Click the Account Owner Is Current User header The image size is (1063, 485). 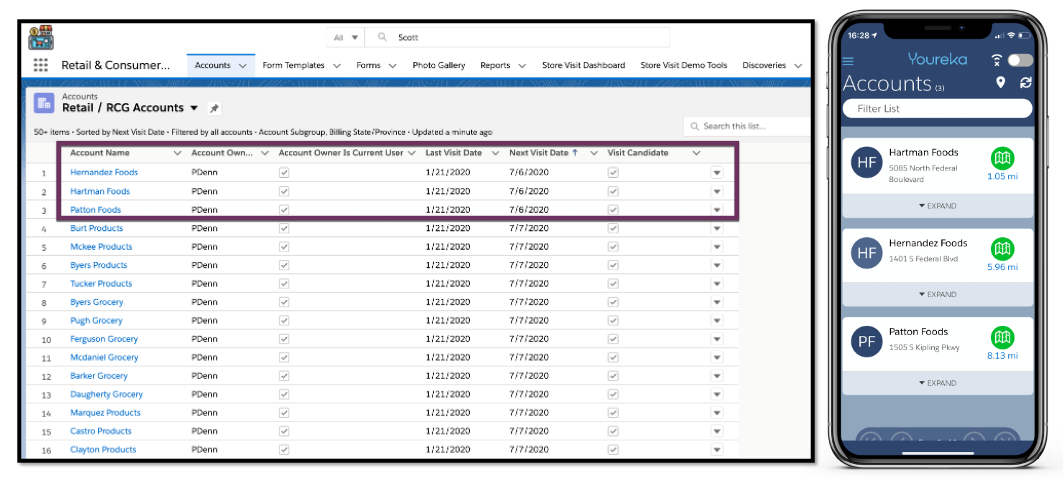coord(341,153)
